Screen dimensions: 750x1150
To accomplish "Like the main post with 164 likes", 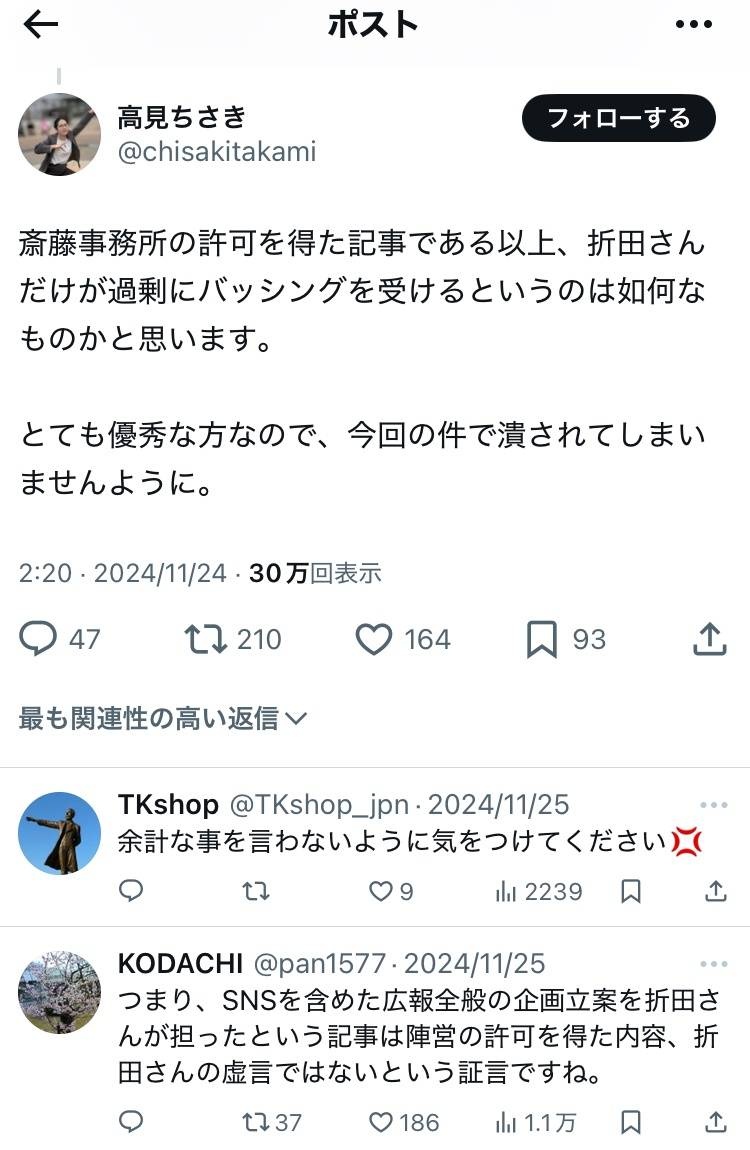I will [x=374, y=639].
